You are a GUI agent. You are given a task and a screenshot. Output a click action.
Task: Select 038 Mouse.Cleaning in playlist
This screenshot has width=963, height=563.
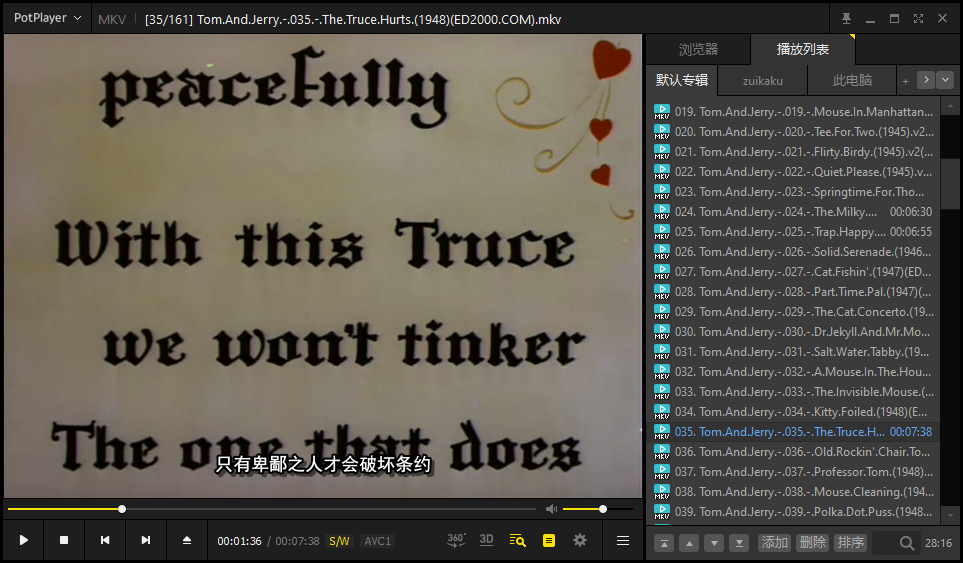(x=793, y=491)
